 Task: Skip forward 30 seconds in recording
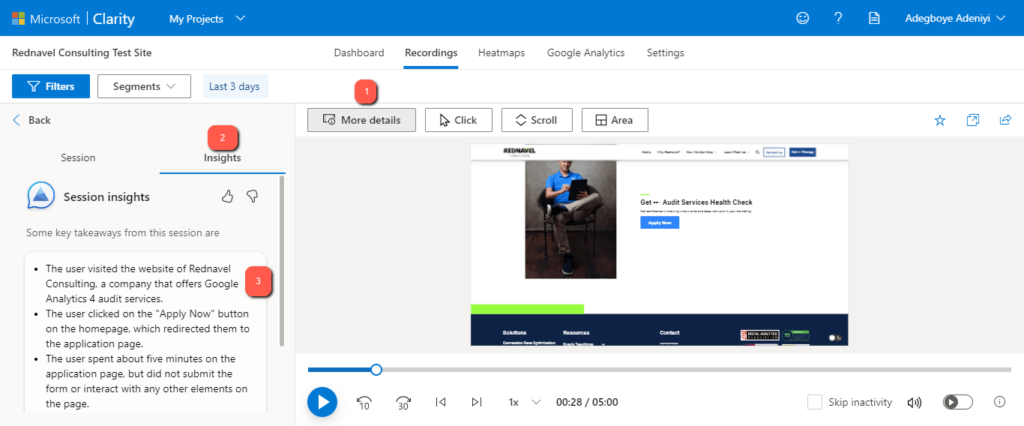point(403,402)
